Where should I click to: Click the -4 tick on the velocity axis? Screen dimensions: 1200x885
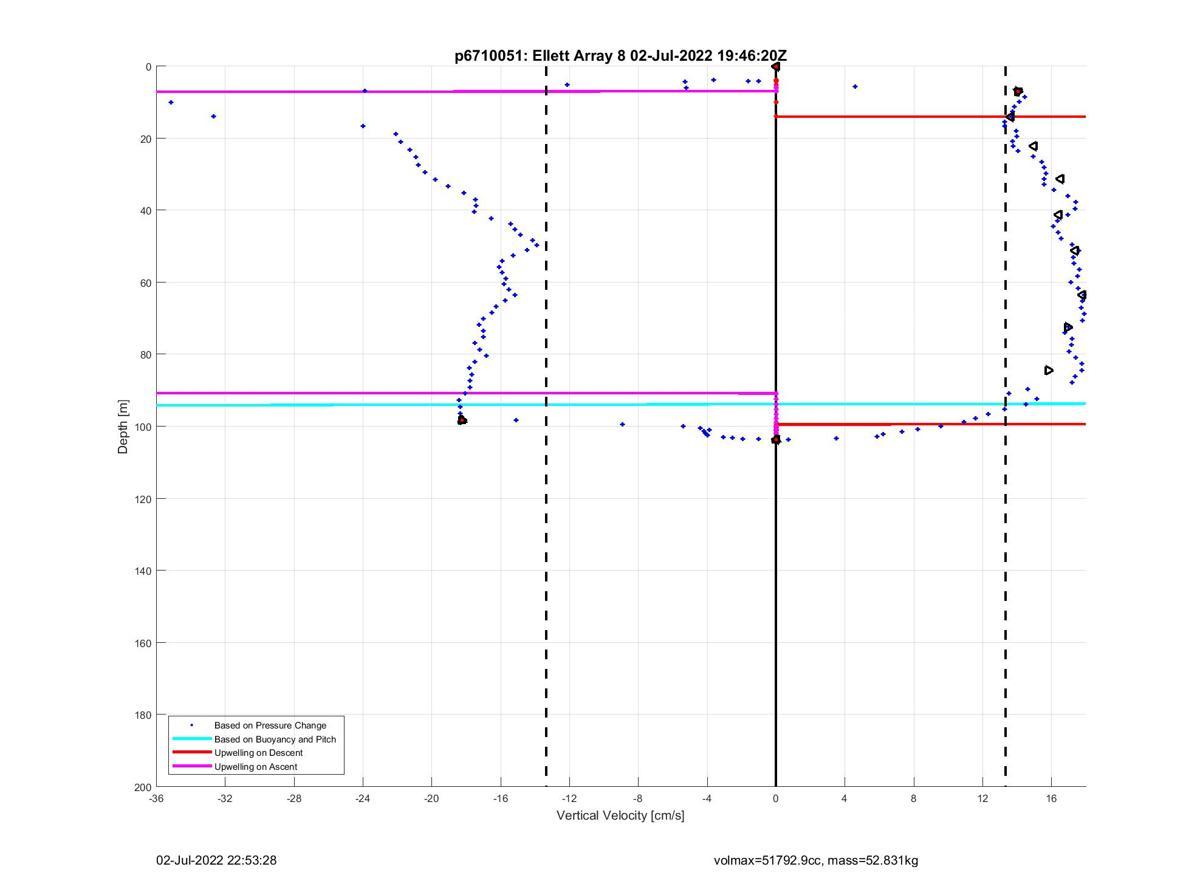(707, 798)
